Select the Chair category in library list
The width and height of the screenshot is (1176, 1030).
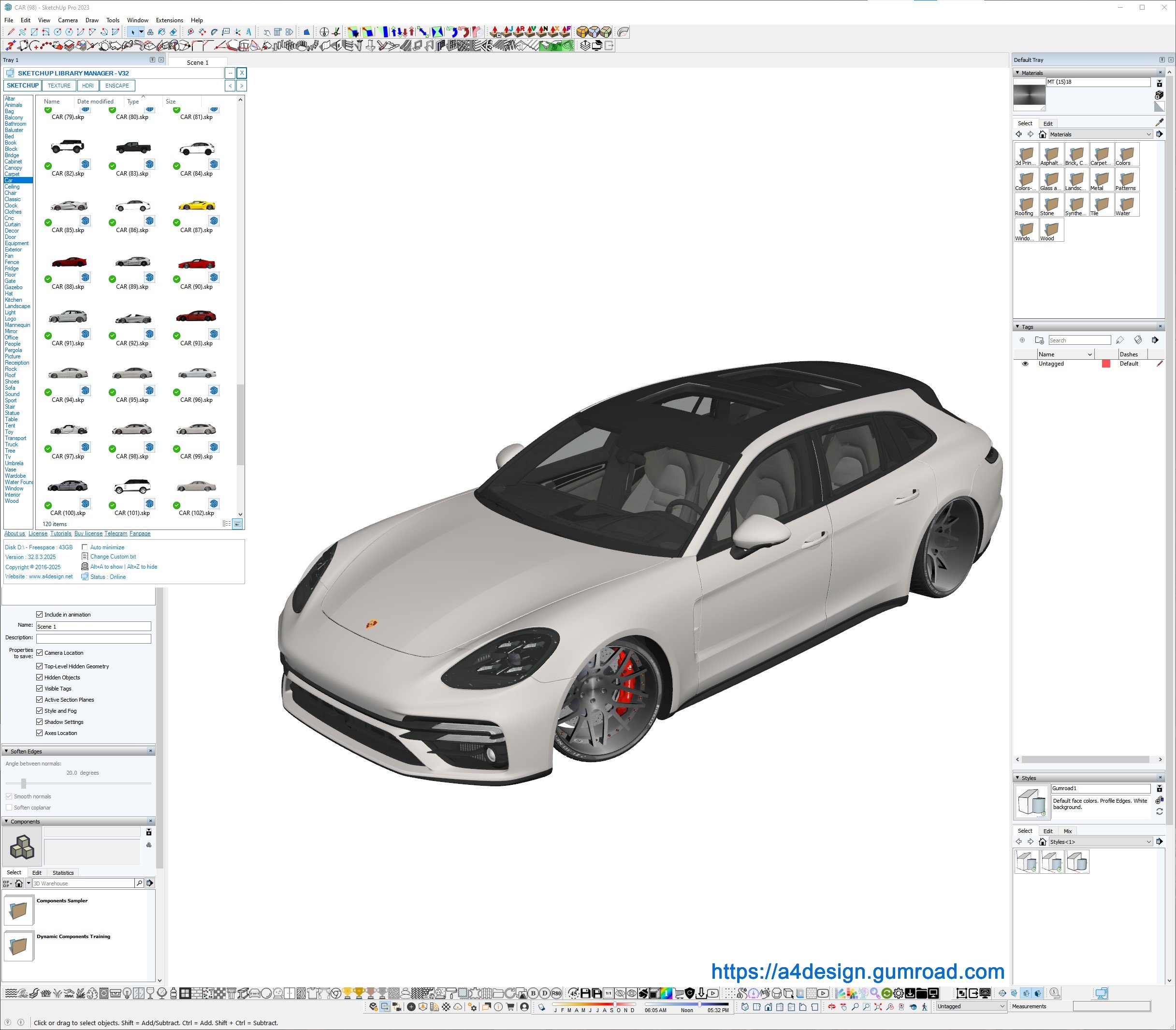coord(10,193)
